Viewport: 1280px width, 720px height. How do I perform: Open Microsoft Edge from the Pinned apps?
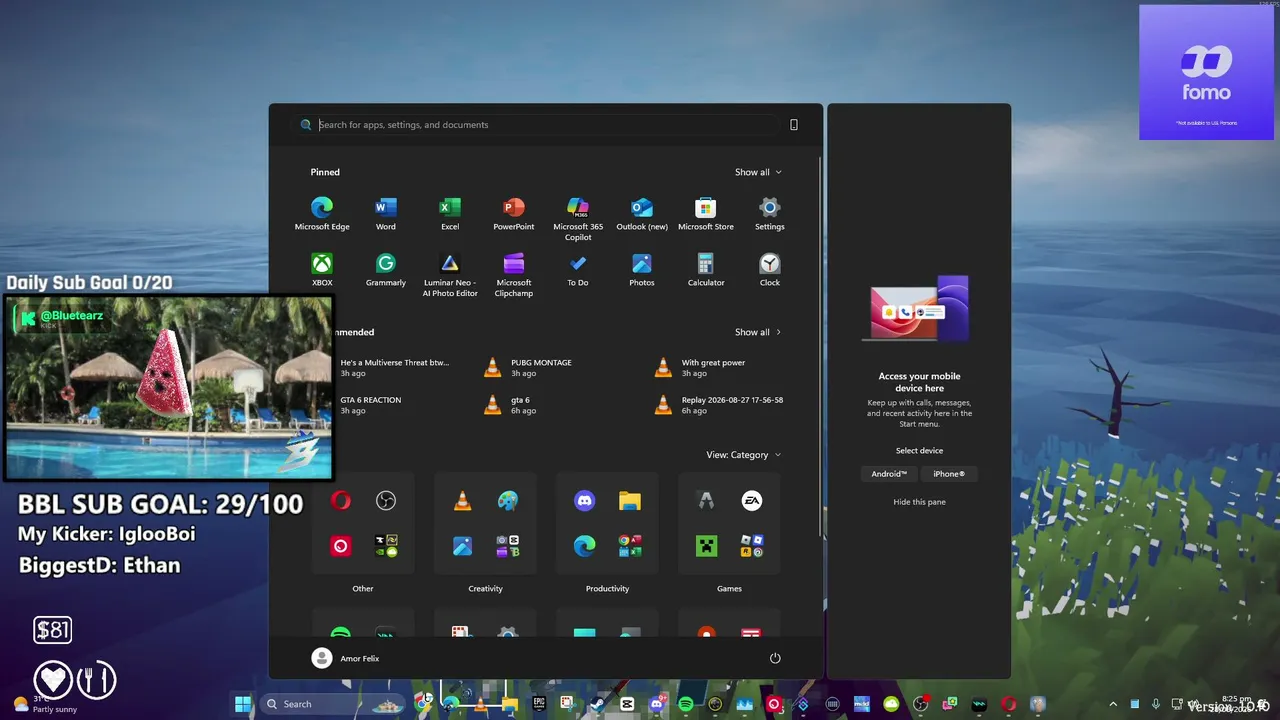tap(322, 213)
